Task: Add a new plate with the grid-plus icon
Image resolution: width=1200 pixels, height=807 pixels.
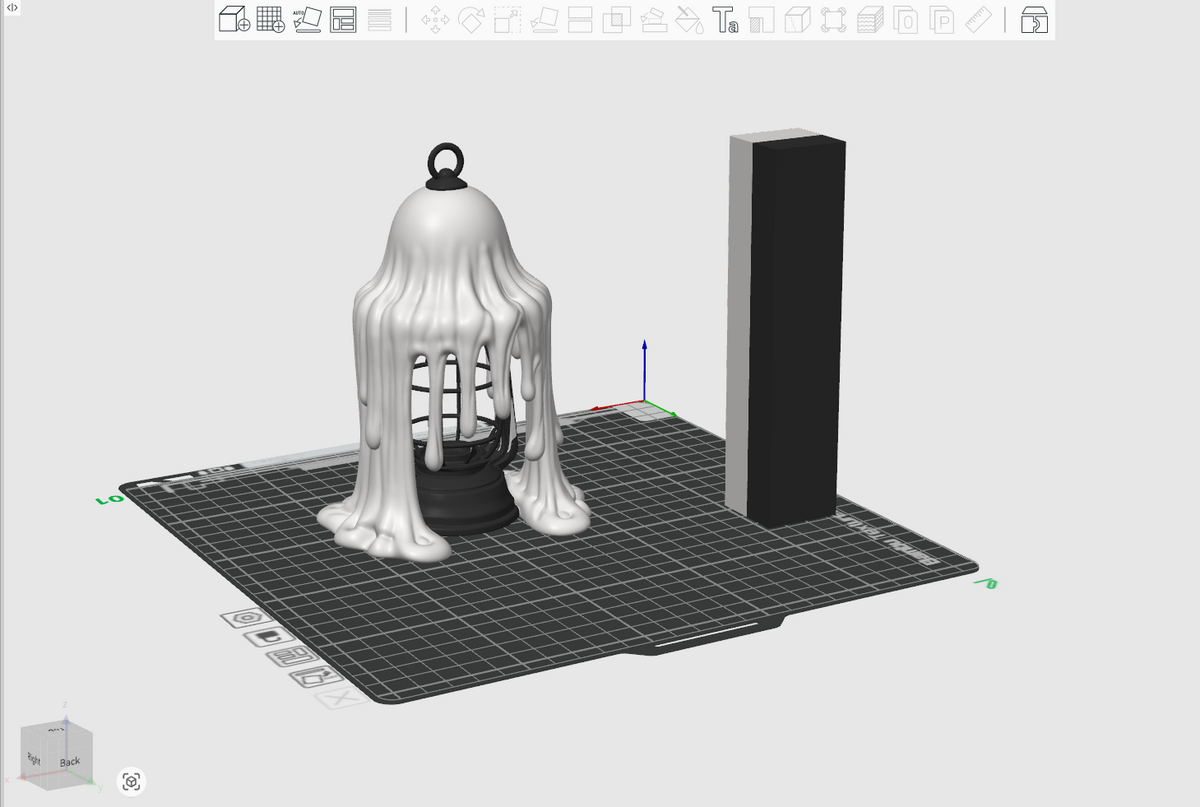Action: tap(270, 19)
